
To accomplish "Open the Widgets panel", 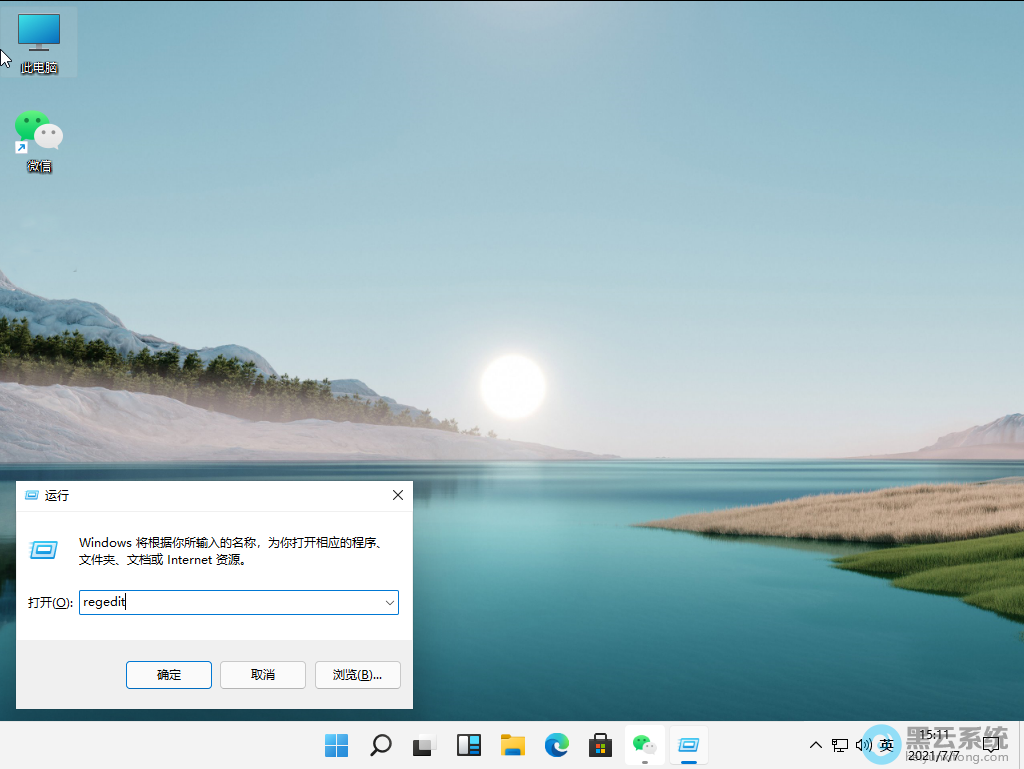I will (469, 745).
